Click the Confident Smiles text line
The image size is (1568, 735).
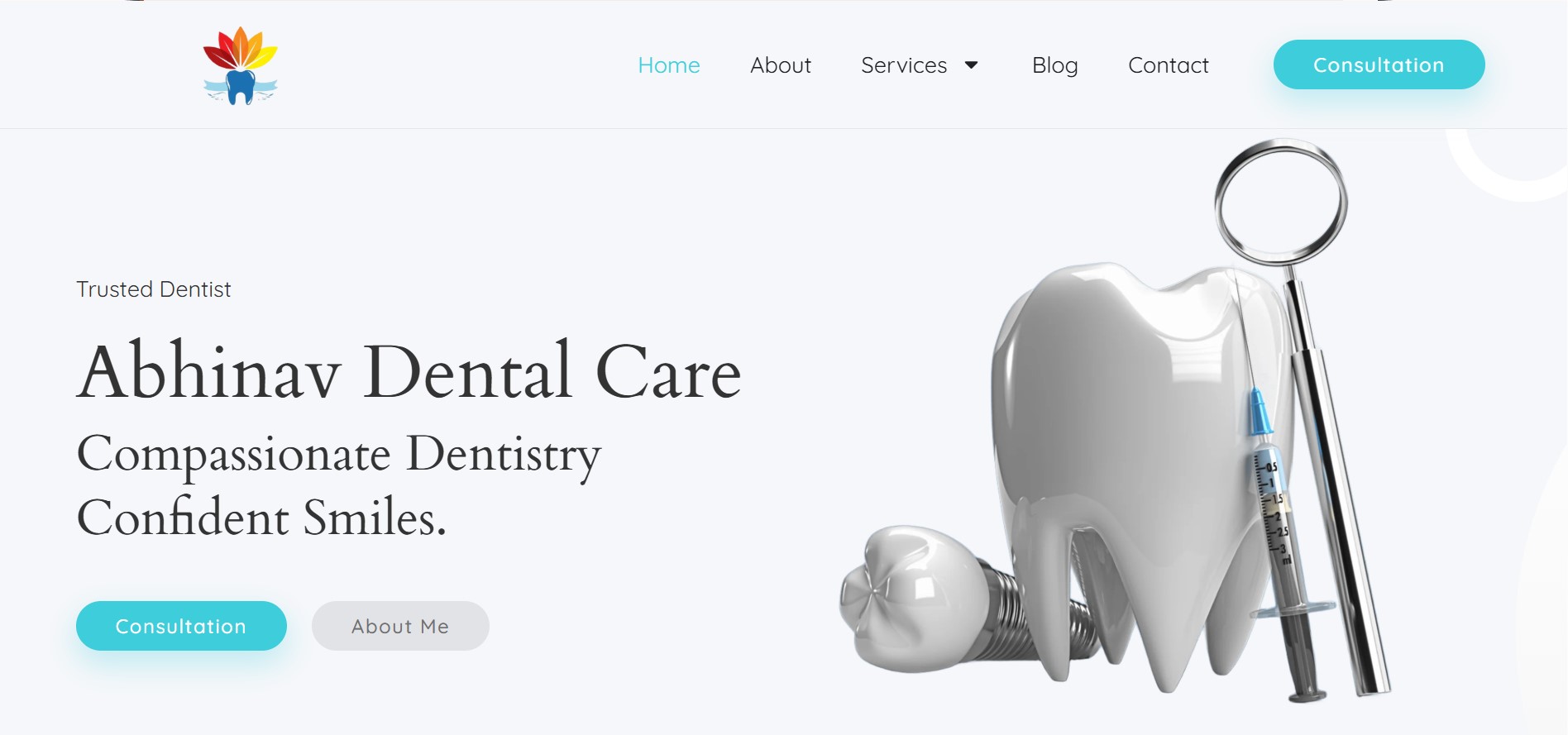pyautogui.click(x=261, y=518)
